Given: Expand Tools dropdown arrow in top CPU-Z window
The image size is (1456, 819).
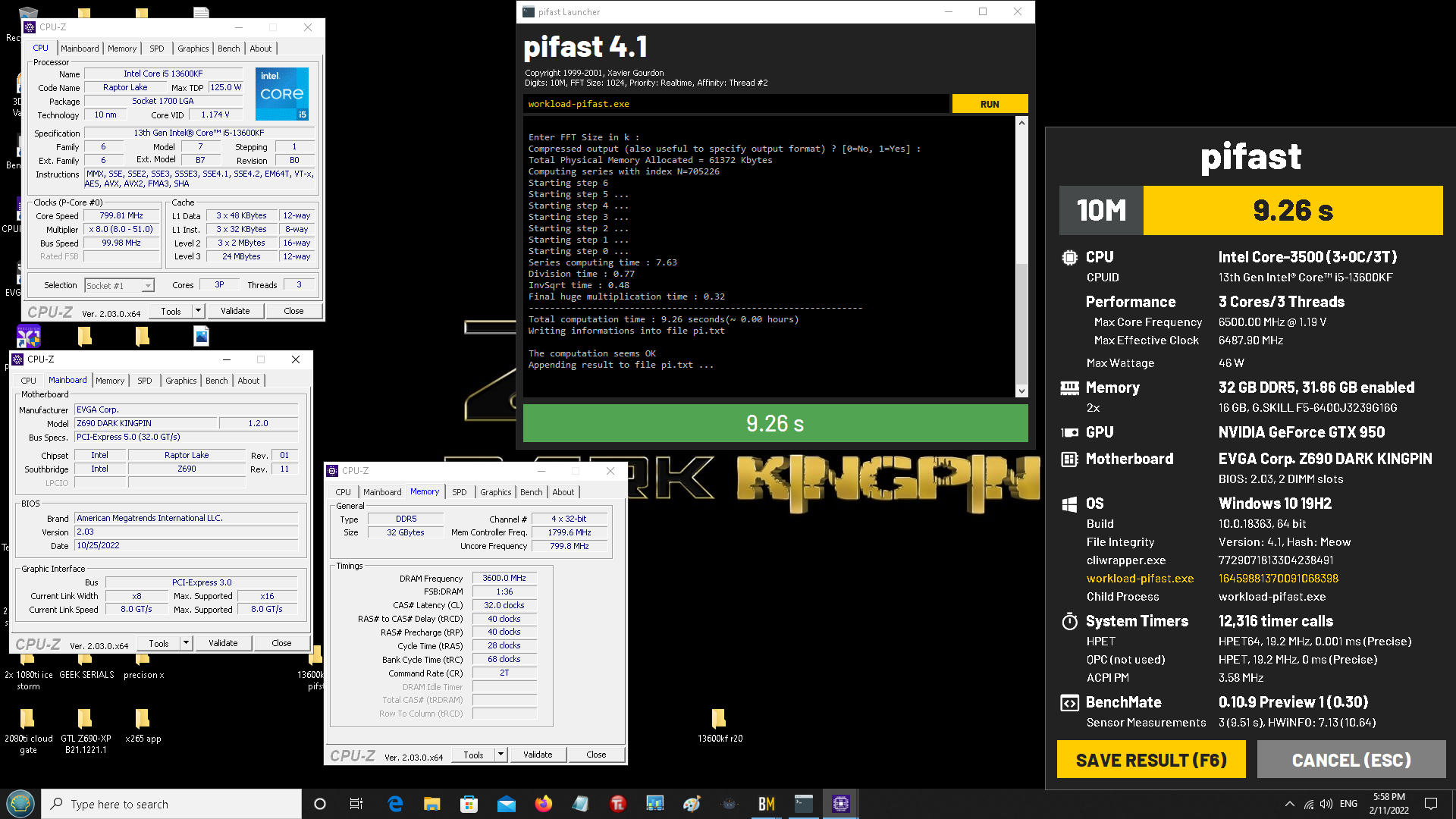Looking at the screenshot, I should pyautogui.click(x=198, y=311).
